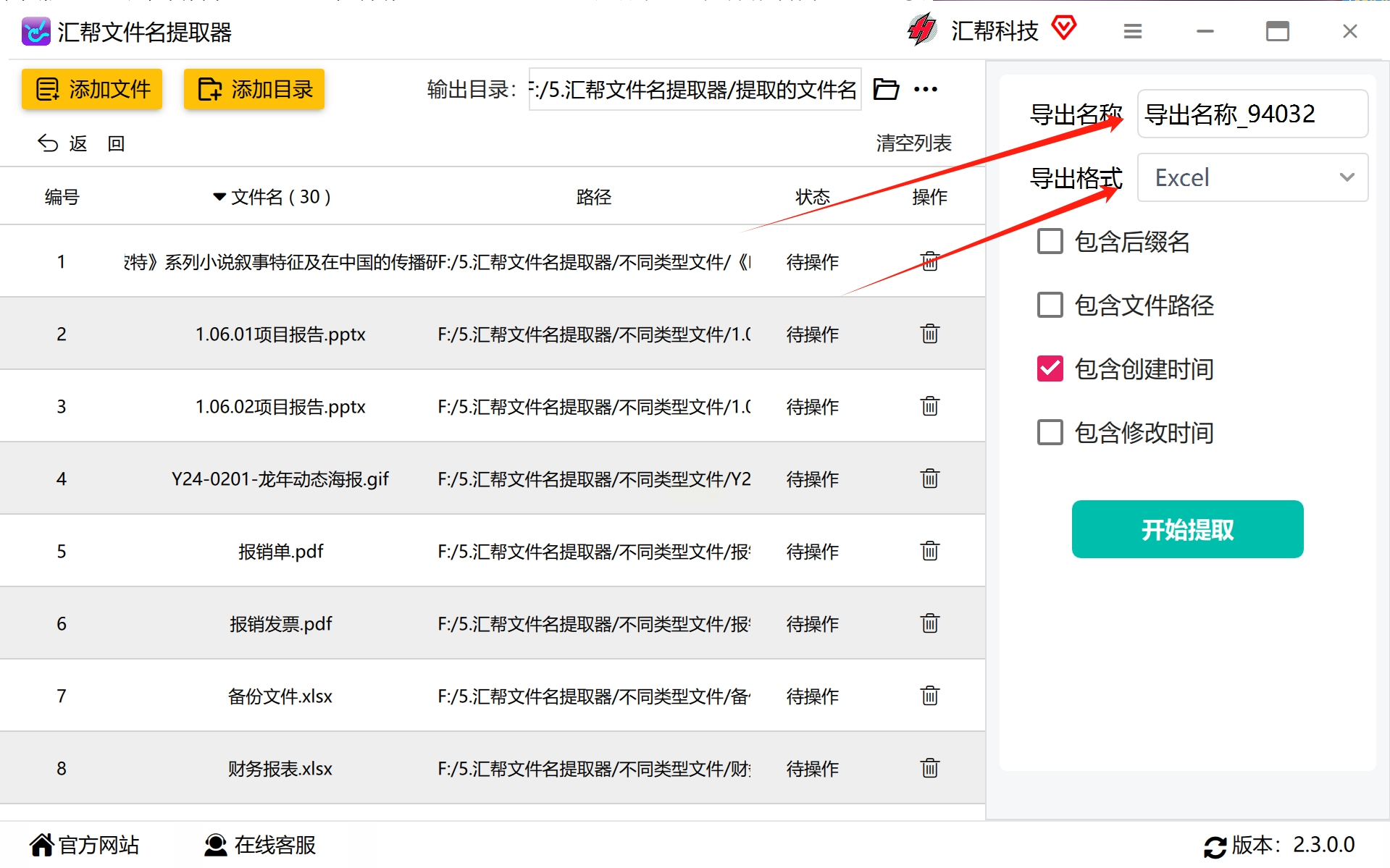Click the 版本: 2.3.0.0 text
This screenshot has width=1390, height=868.
1294,845
